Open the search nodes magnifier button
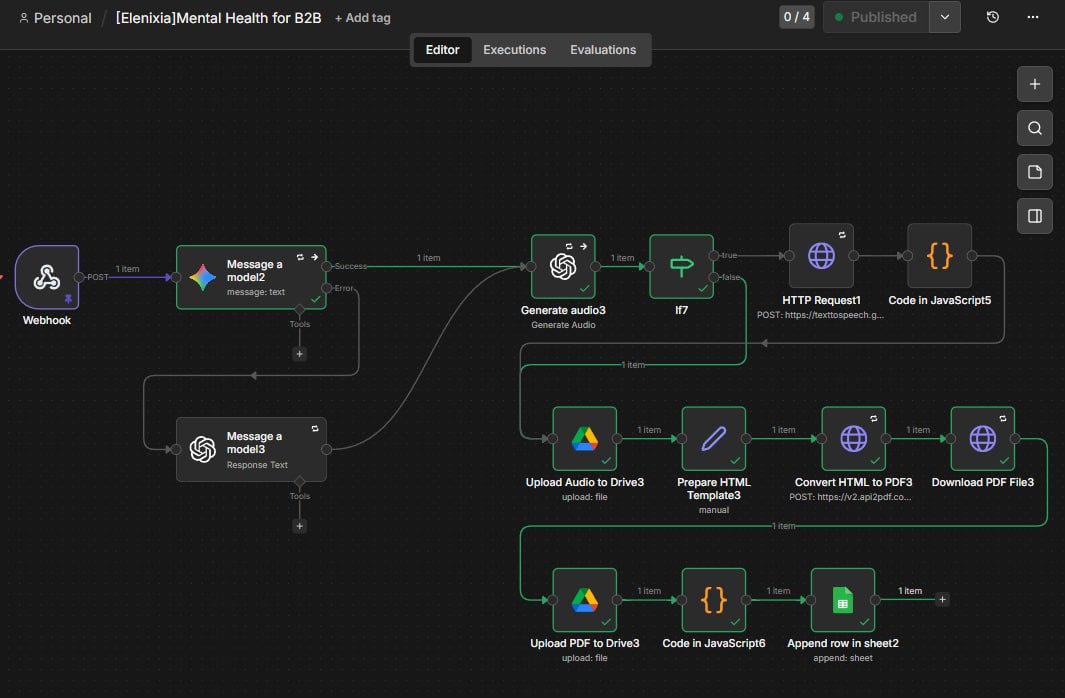The height and width of the screenshot is (698, 1065). (1034, 128)
